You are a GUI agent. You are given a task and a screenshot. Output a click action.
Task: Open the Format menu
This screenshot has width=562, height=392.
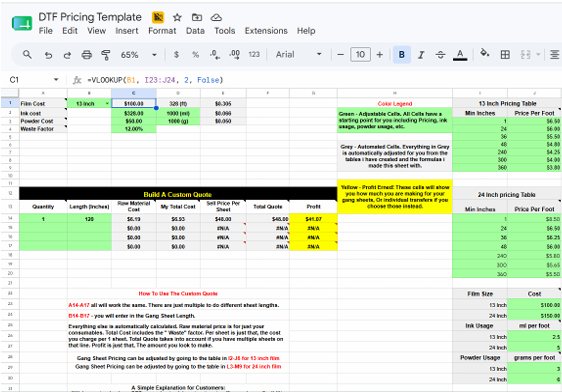(x=162, y=31)
